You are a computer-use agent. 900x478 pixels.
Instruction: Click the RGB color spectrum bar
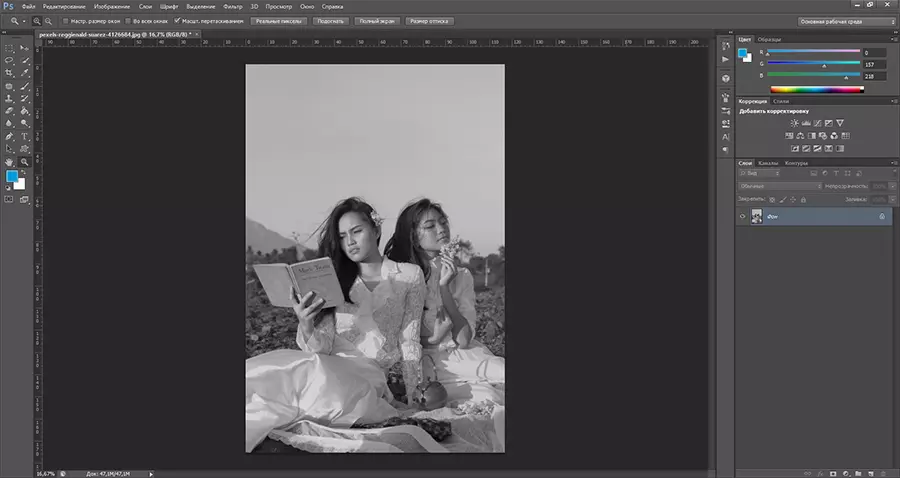click(x=815, y=89)
